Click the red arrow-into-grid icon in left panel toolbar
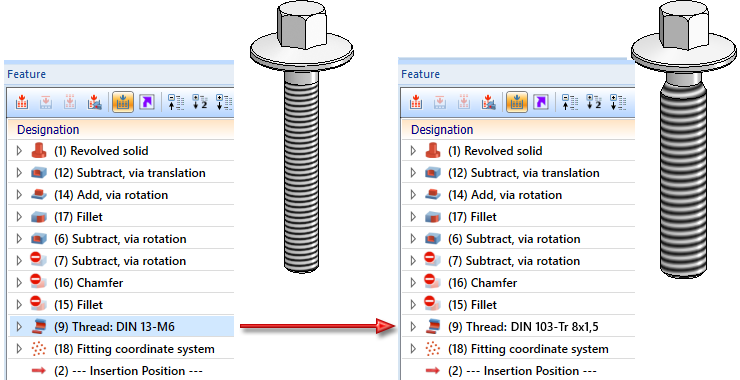 coord(22,102)
